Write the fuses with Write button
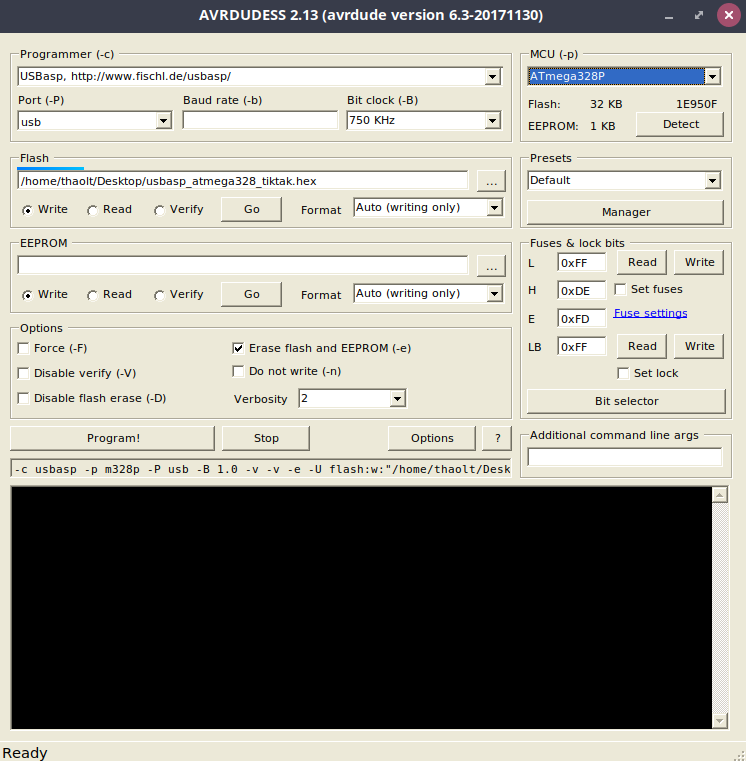The width and height of the screenshot is (746, 761). point(699,262)
